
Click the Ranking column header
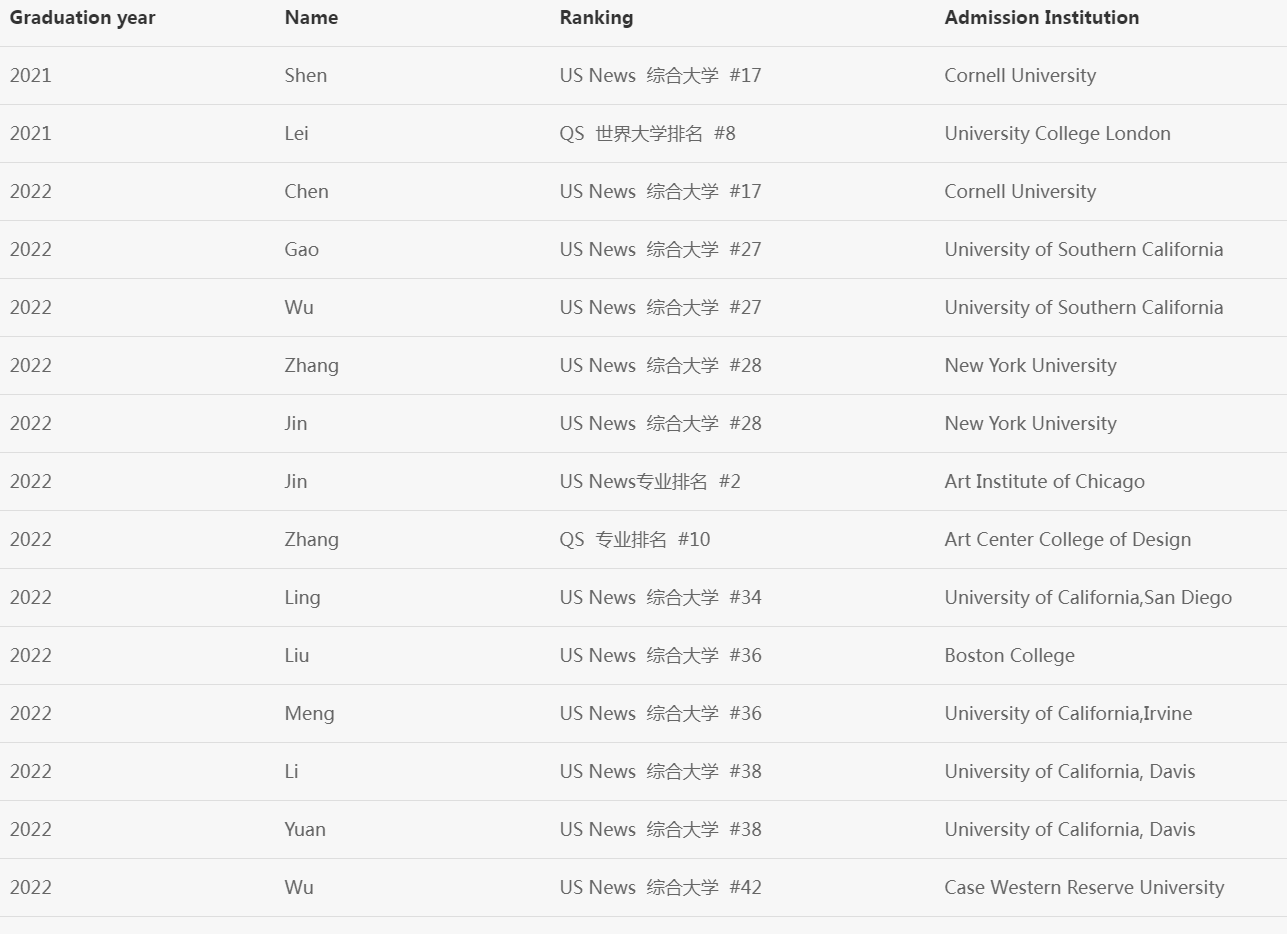[x=596, y=18]
